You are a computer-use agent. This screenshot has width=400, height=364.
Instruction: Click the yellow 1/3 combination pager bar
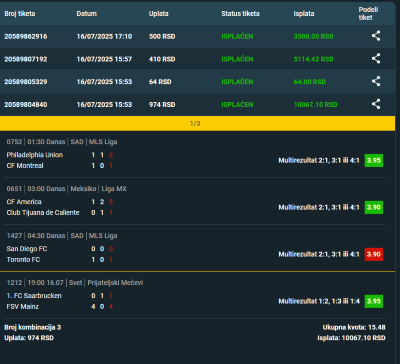point(197,124)
